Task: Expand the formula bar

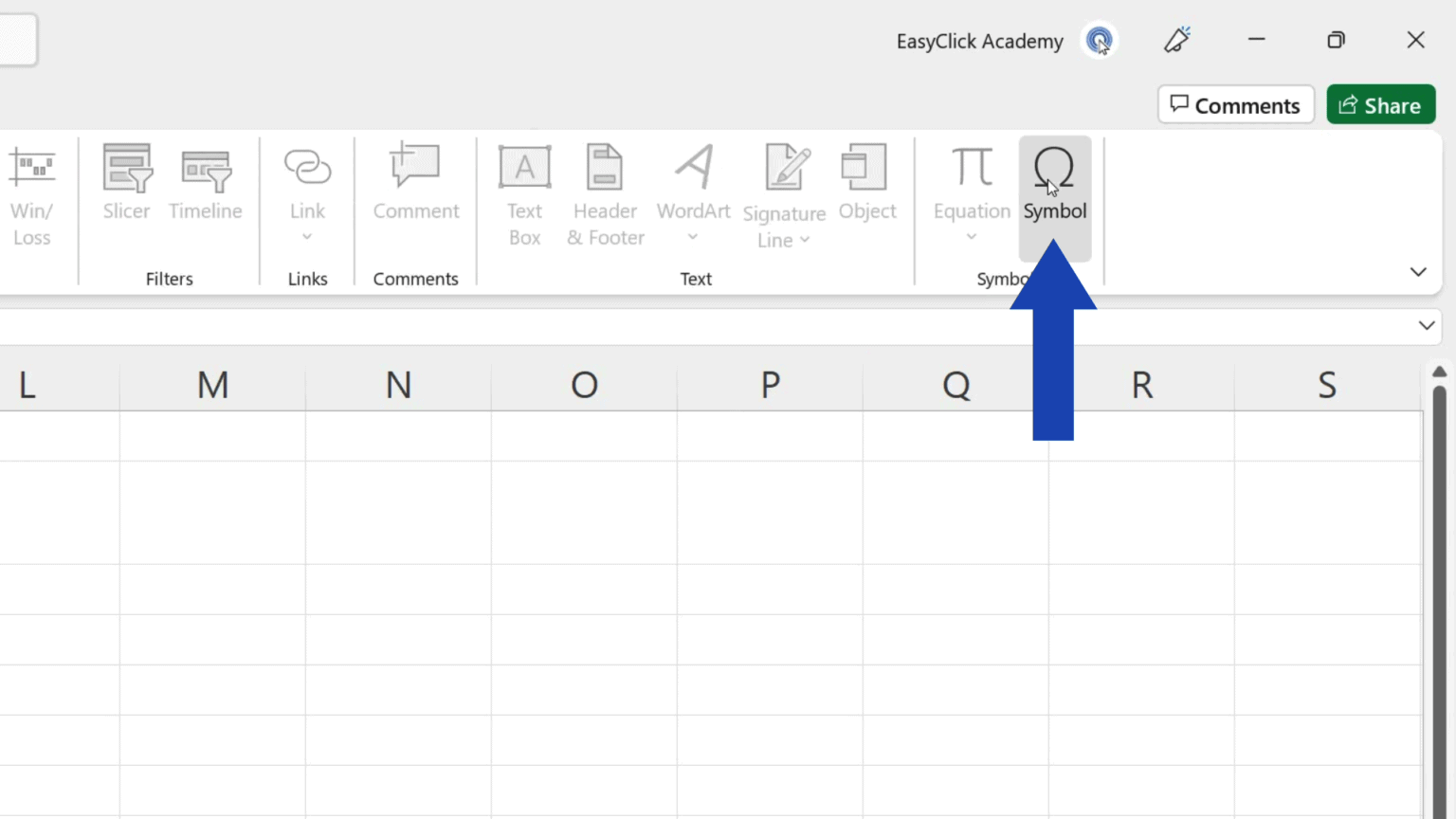Action: pos(1427,325)
